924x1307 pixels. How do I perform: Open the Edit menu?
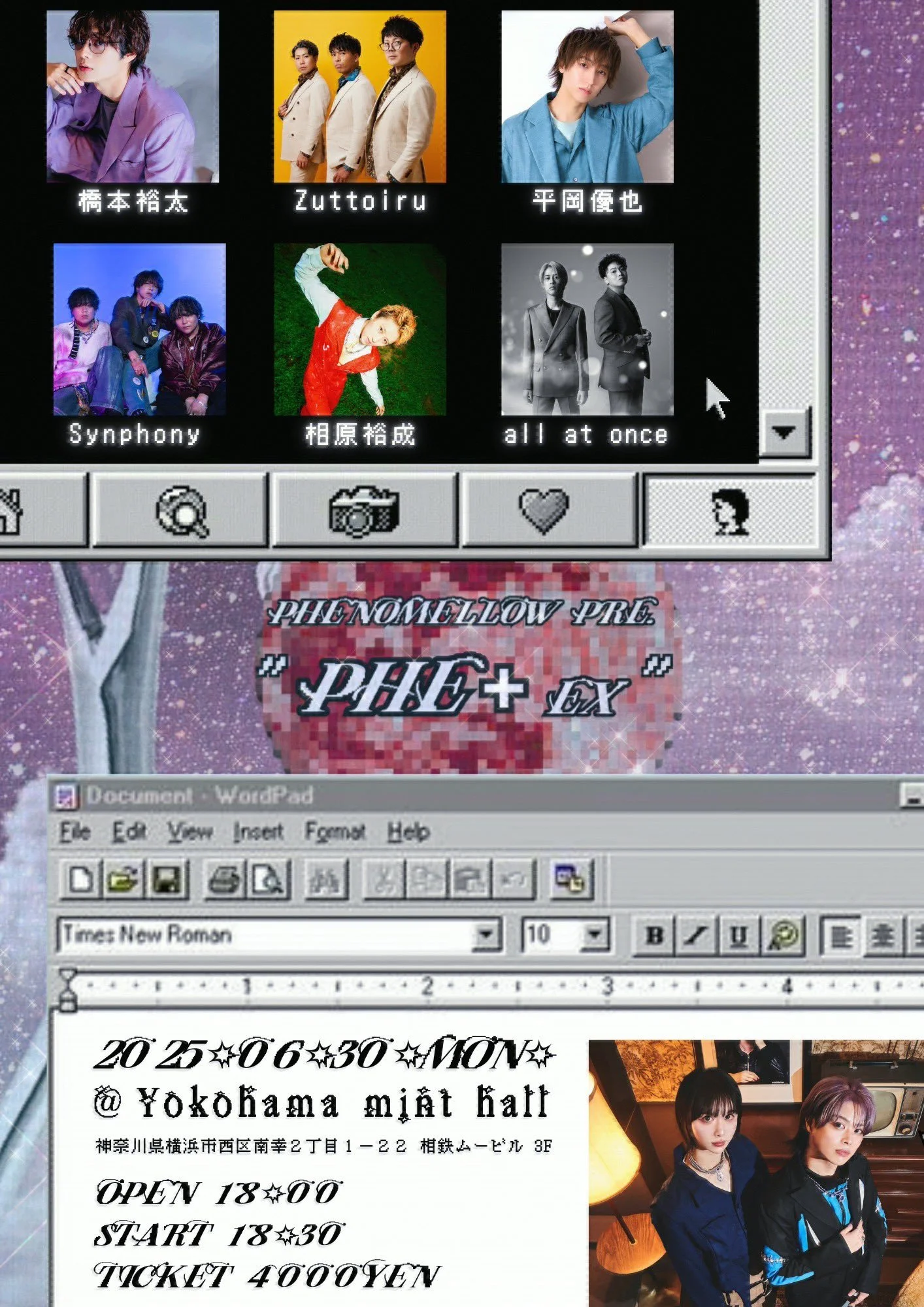click(129, 832)
